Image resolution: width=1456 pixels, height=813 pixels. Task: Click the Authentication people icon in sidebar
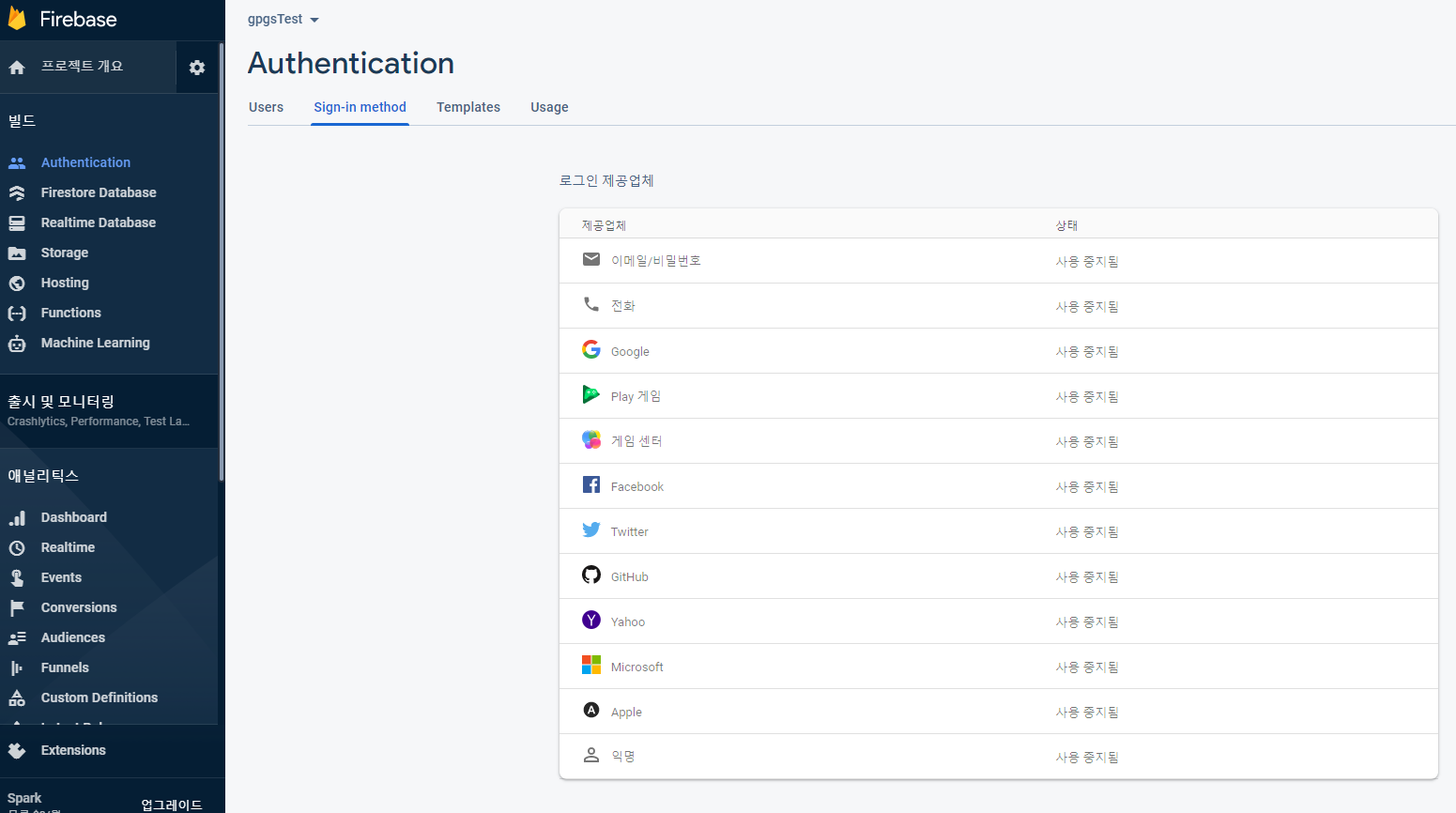(x=17, y=162)
